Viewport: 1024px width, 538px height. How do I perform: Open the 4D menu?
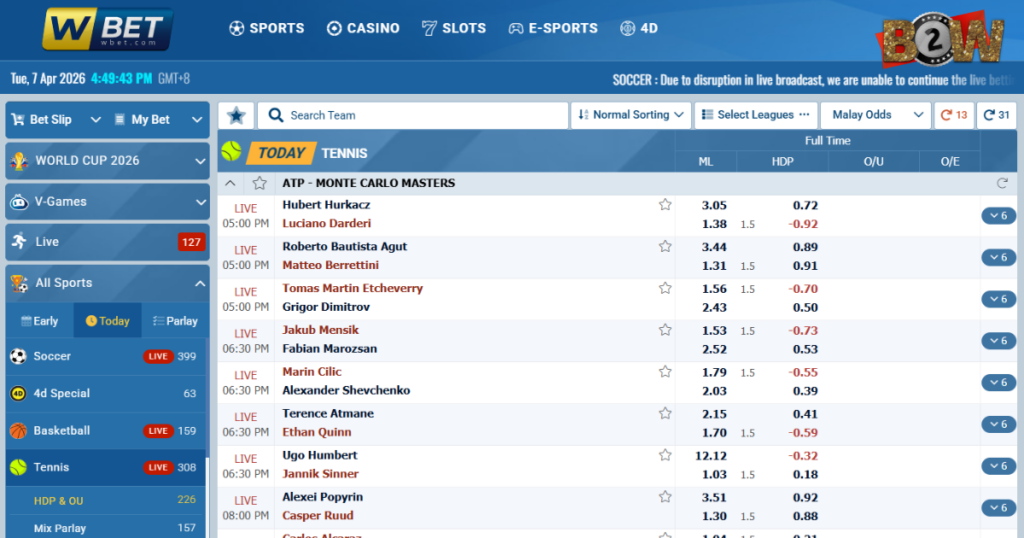tap(639, 28)
